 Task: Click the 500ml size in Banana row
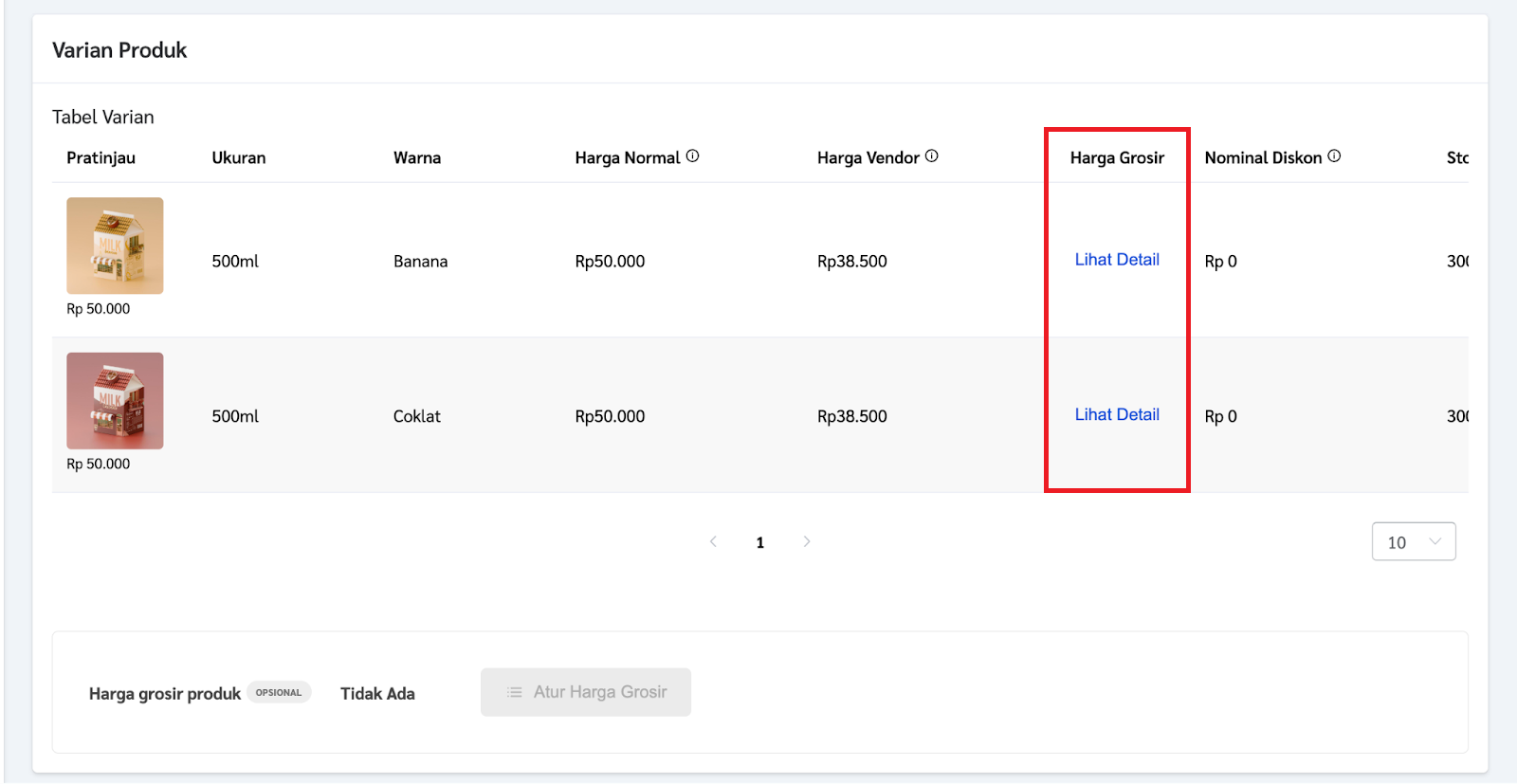(235, 261)
